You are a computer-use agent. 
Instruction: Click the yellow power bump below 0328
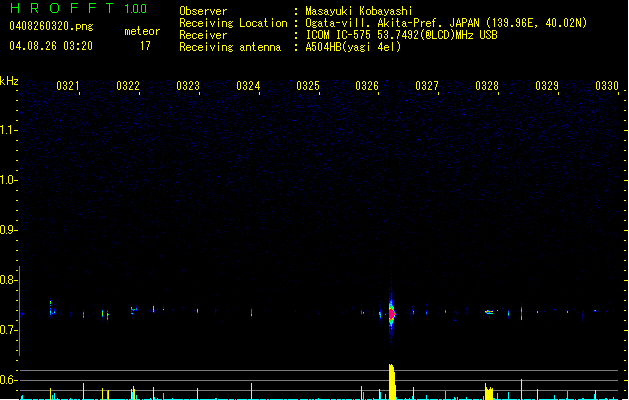point(489,392)
